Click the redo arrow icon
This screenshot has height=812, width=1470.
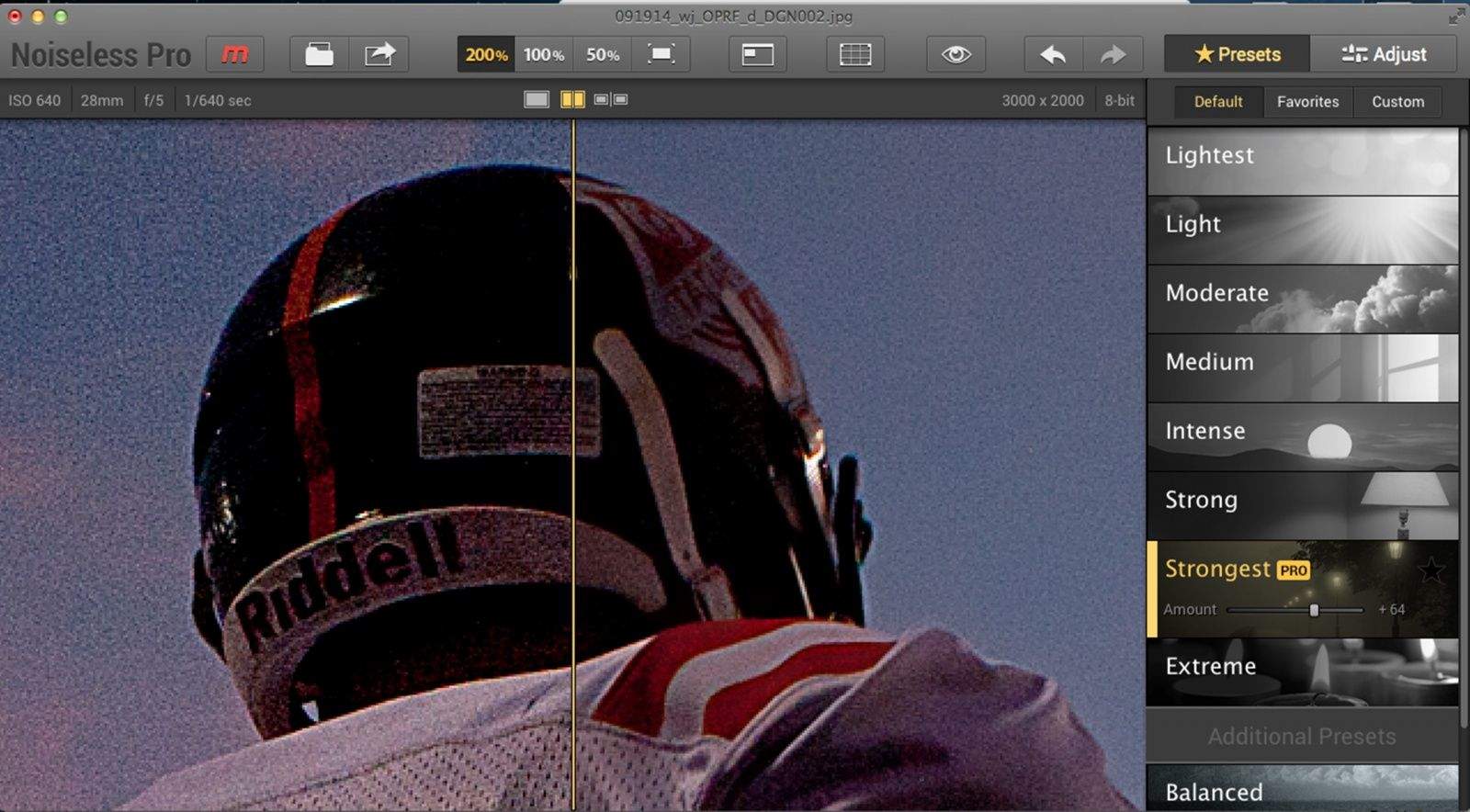coord(1113,54)
